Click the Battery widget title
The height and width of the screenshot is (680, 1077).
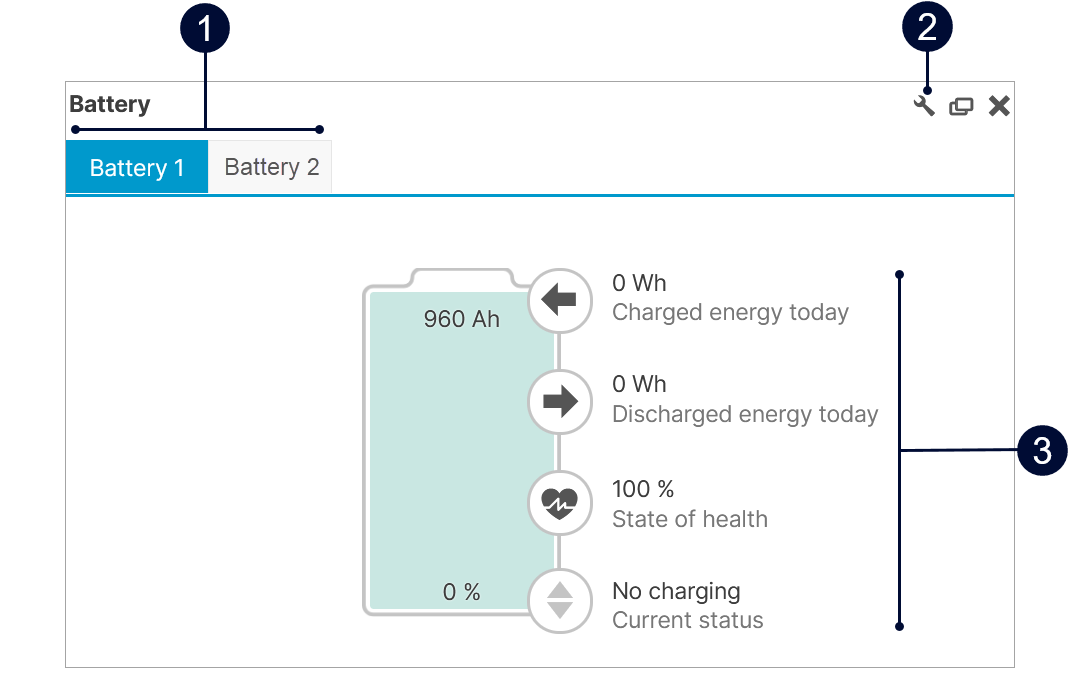(x=110, y=104)
